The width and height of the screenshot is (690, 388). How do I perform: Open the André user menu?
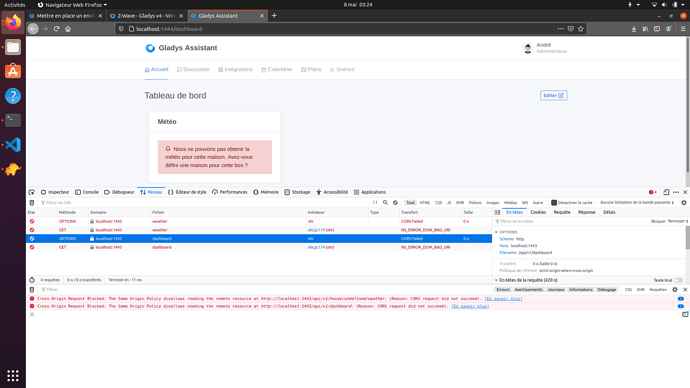click(545, 48)
